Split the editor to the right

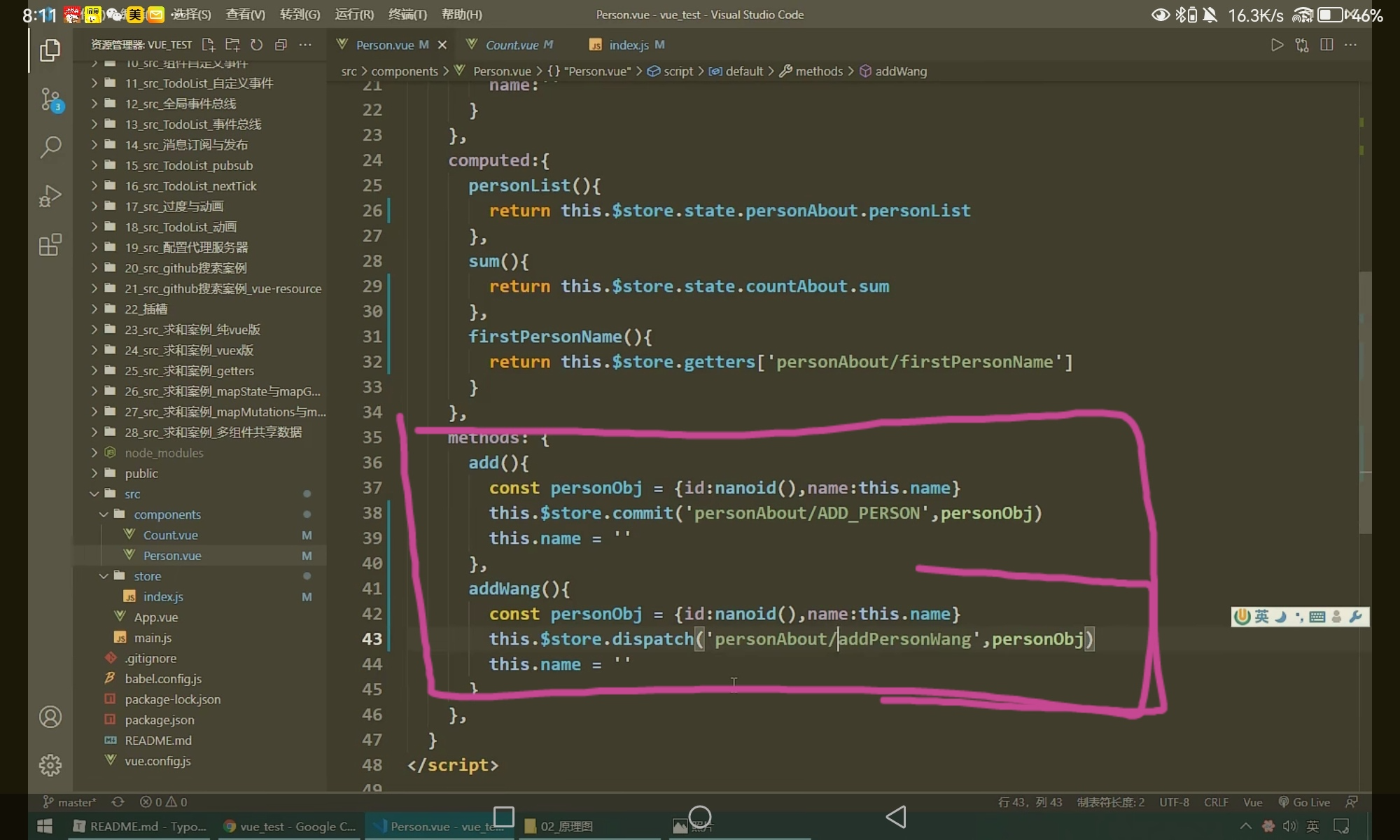tap(1326, 45)
